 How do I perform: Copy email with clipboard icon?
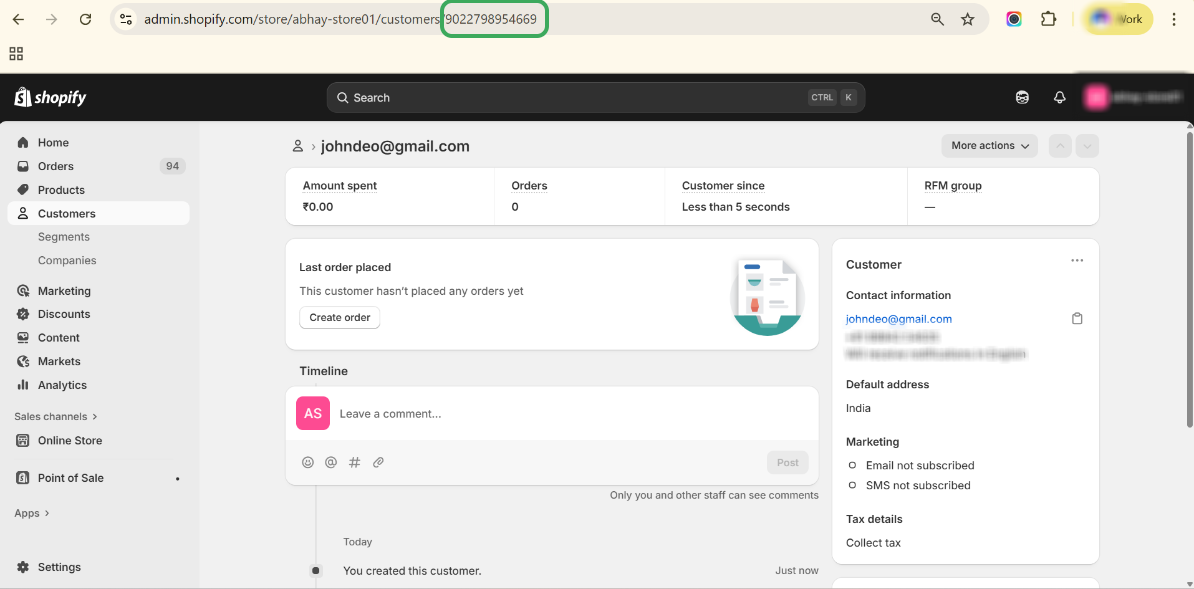1077,319
